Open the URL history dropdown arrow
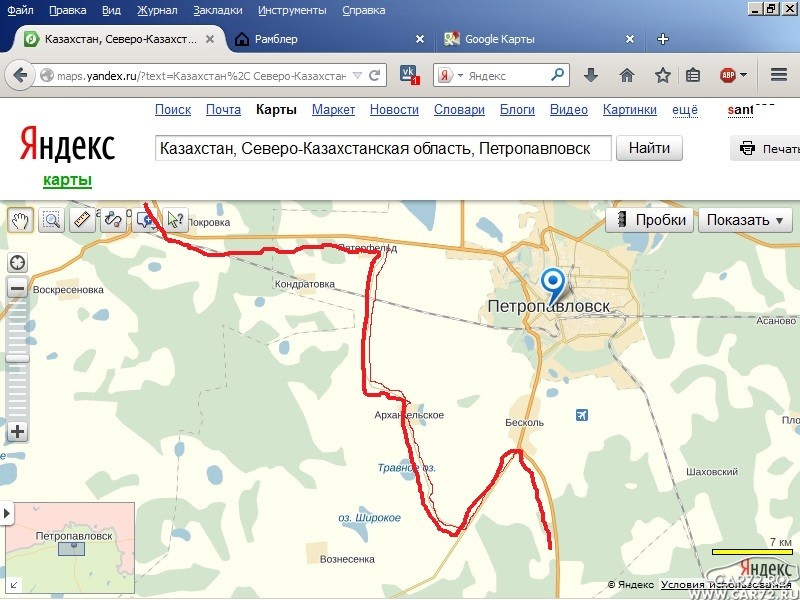 pos(358,76)
